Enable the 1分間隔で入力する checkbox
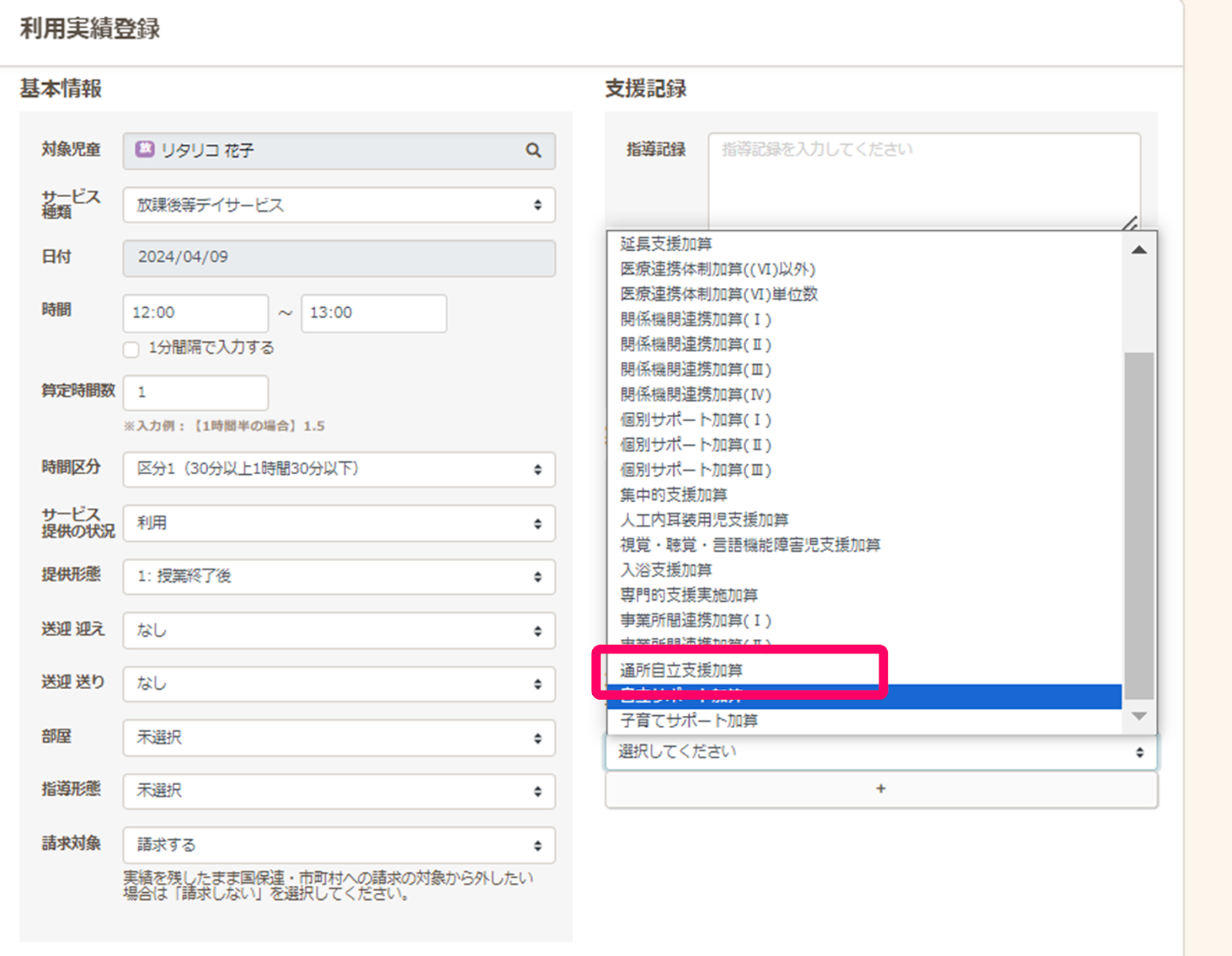 point(132,349)
